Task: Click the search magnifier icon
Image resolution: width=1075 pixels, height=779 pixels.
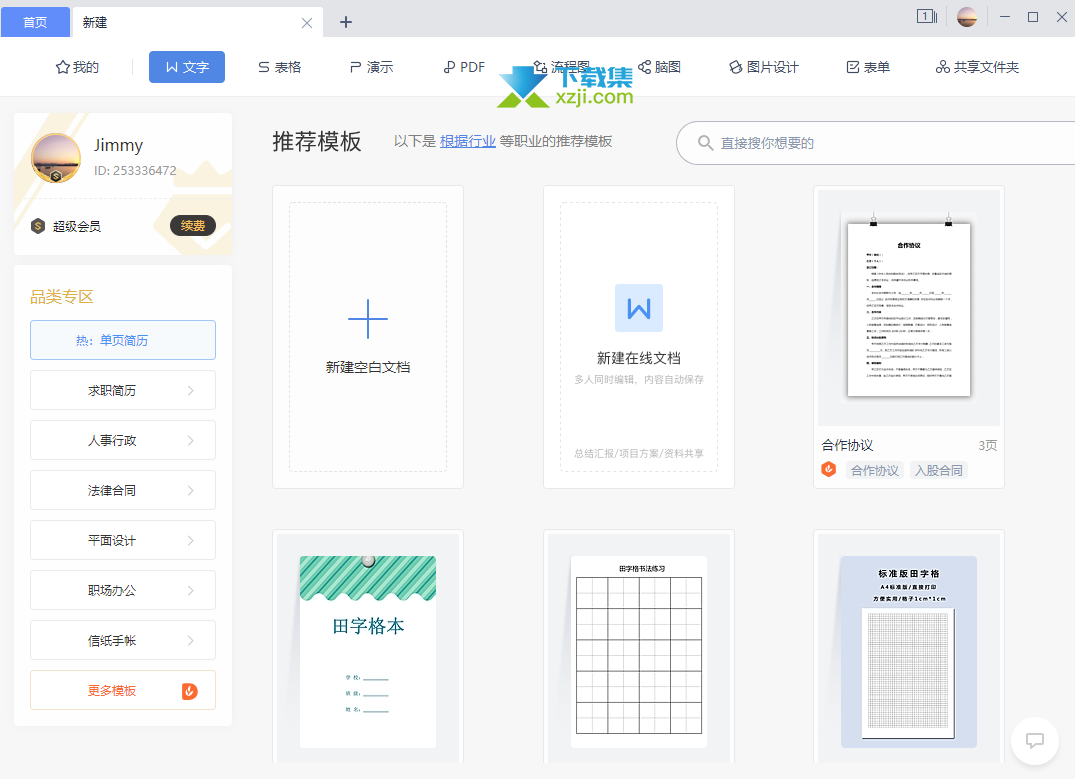Action: coord(705,143)
